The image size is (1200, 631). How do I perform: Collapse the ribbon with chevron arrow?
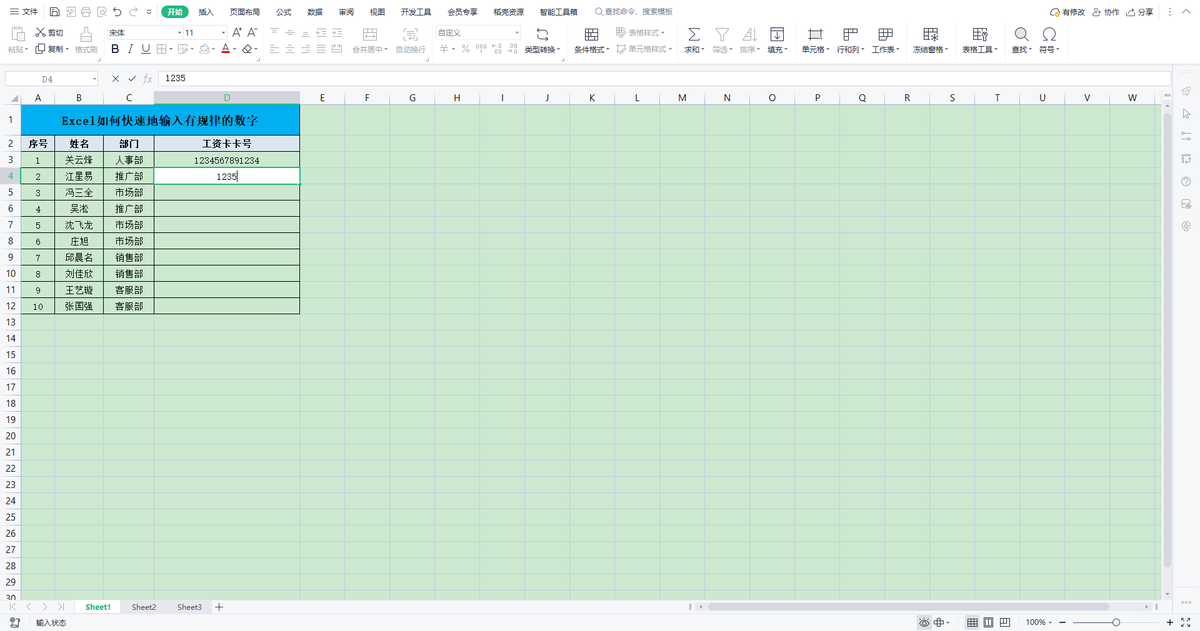(x=1184, y=12)
